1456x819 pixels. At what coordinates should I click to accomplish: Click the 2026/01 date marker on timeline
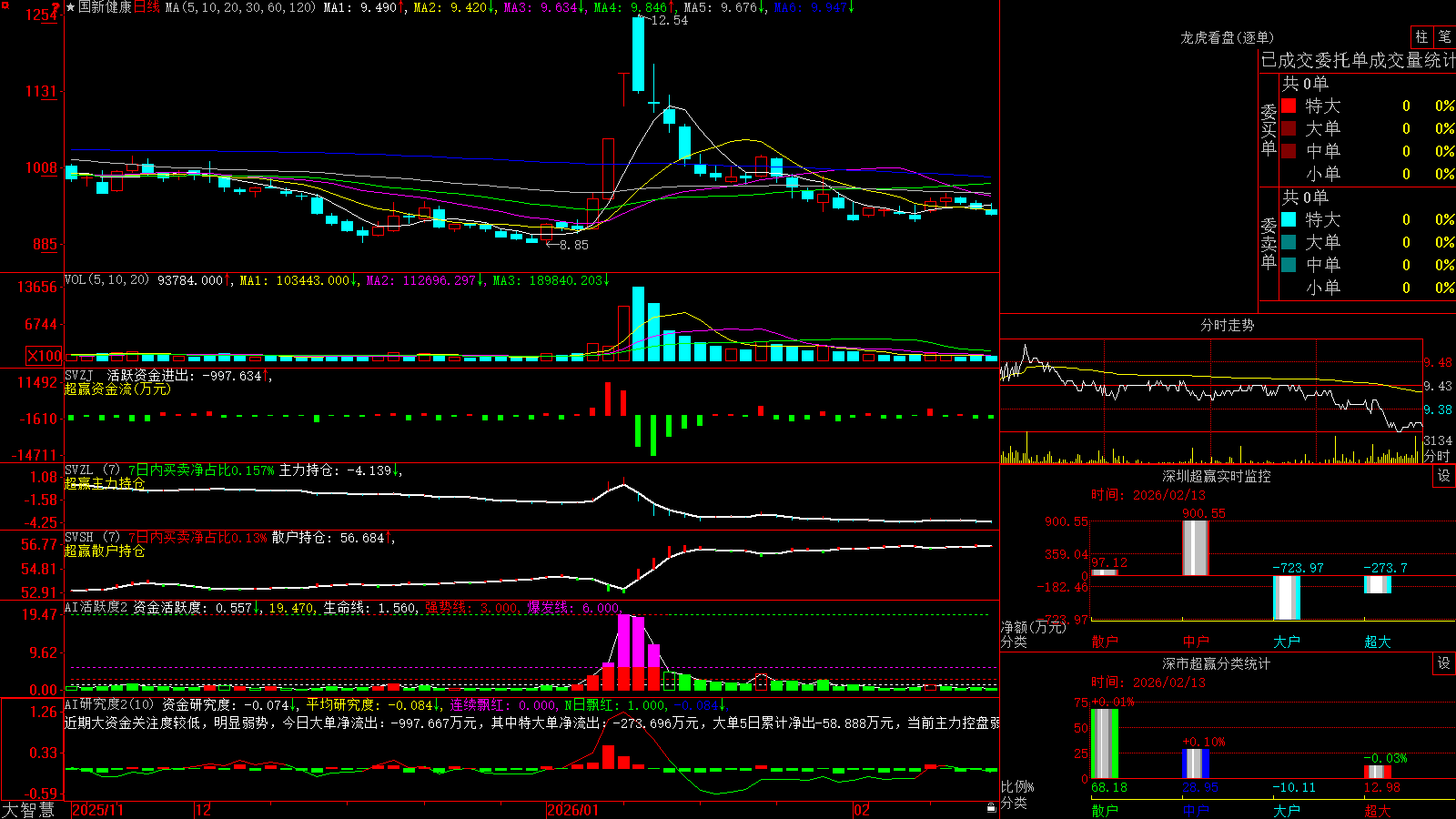click(572, 810)
